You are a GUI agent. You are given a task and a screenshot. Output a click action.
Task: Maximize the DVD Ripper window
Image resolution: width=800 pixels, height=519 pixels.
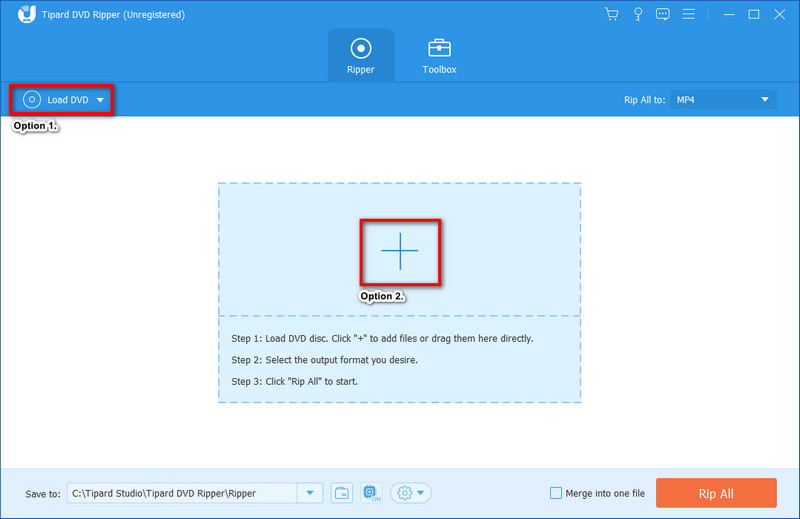(753, 14)
